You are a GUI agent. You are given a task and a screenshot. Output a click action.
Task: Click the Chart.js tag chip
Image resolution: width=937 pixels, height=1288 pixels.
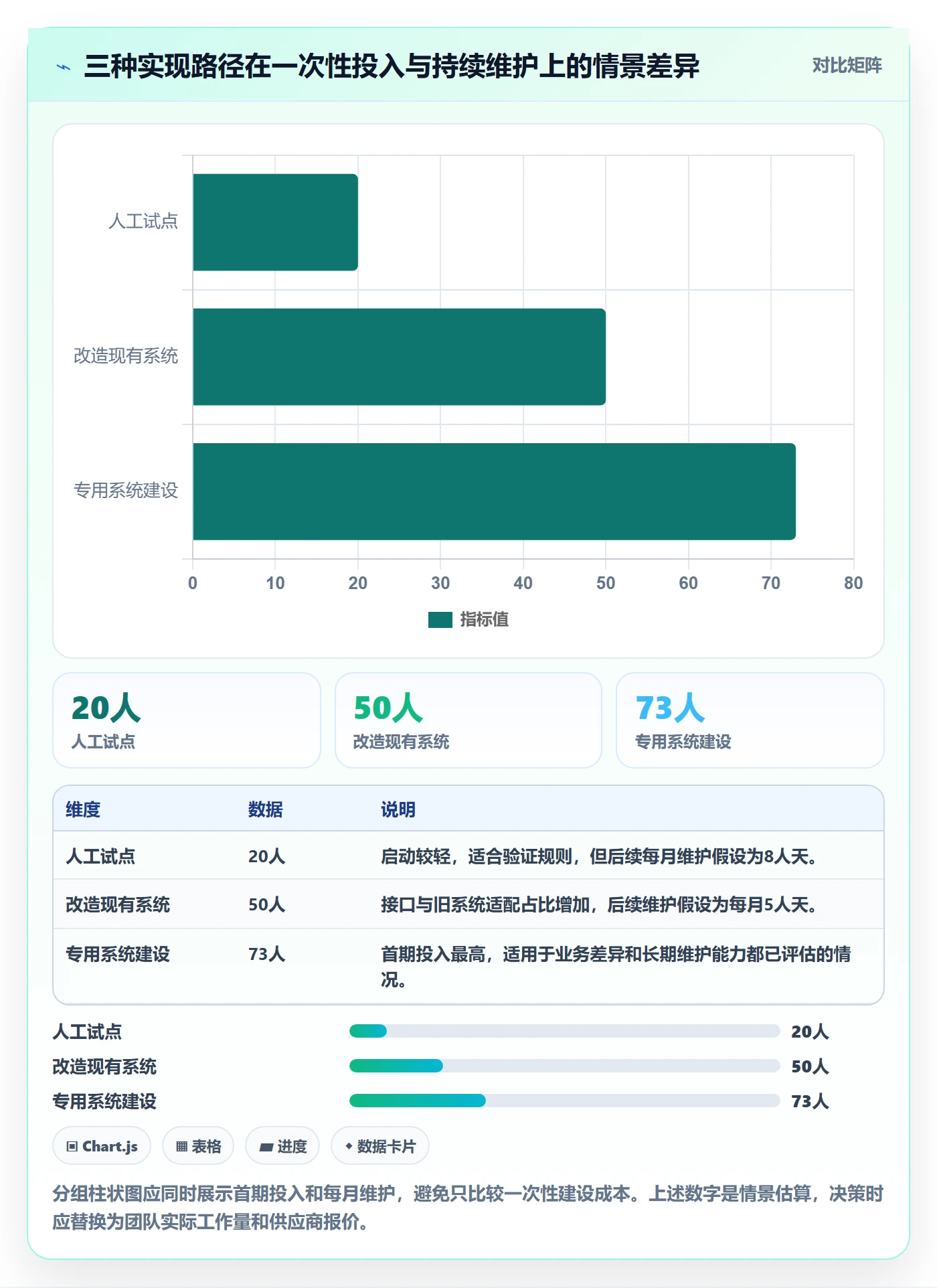(102, 1146)
